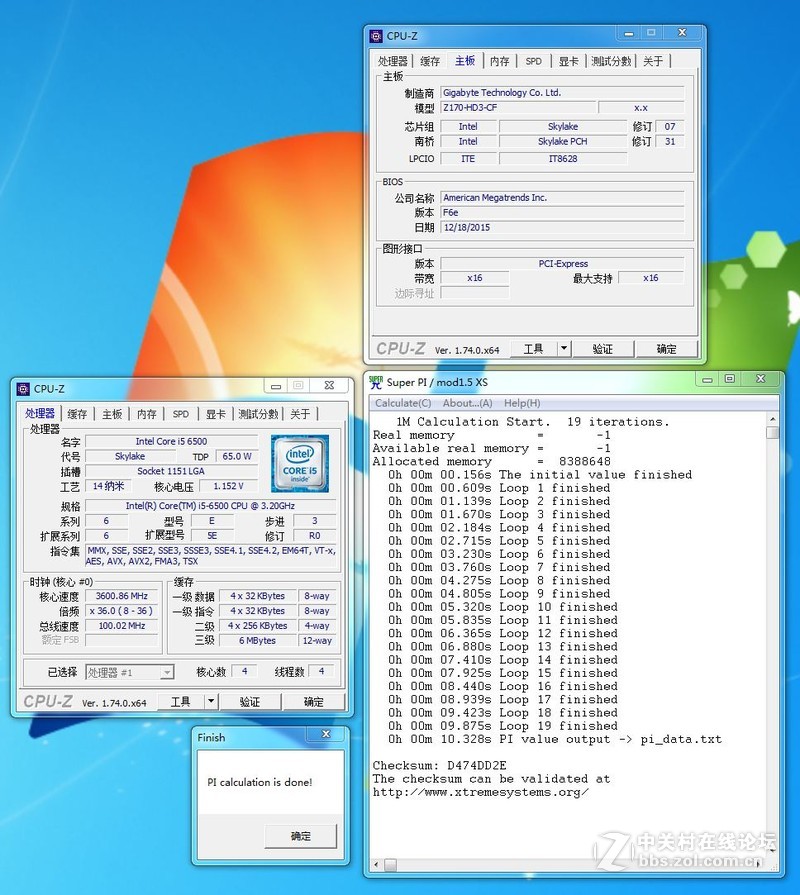Open the Help(H) menu in Super PI
800x895 pixels.
coord(522,403)
